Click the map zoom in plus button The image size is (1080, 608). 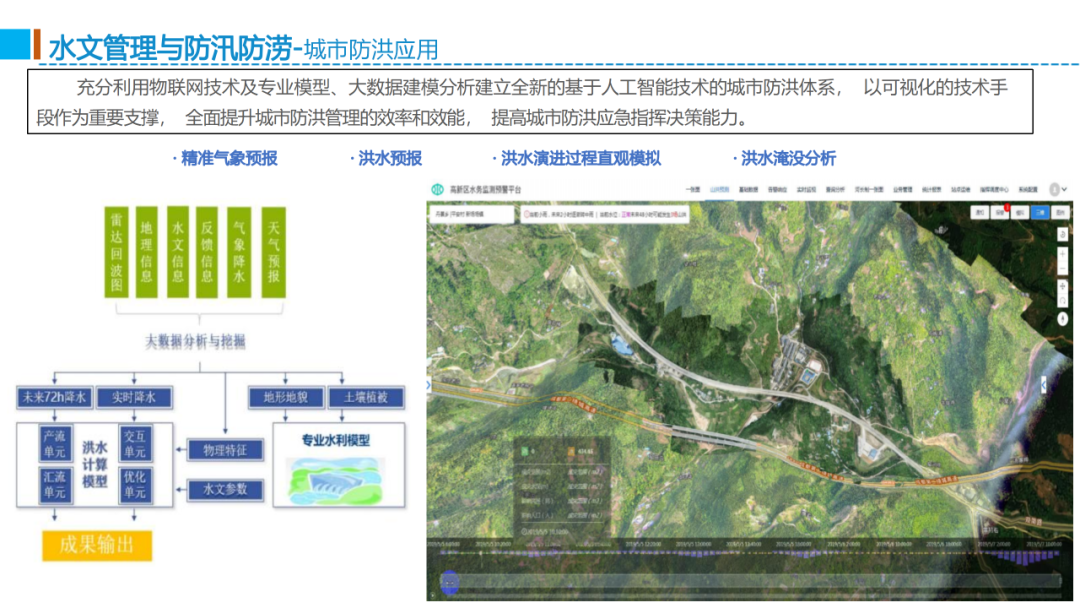1063,254
